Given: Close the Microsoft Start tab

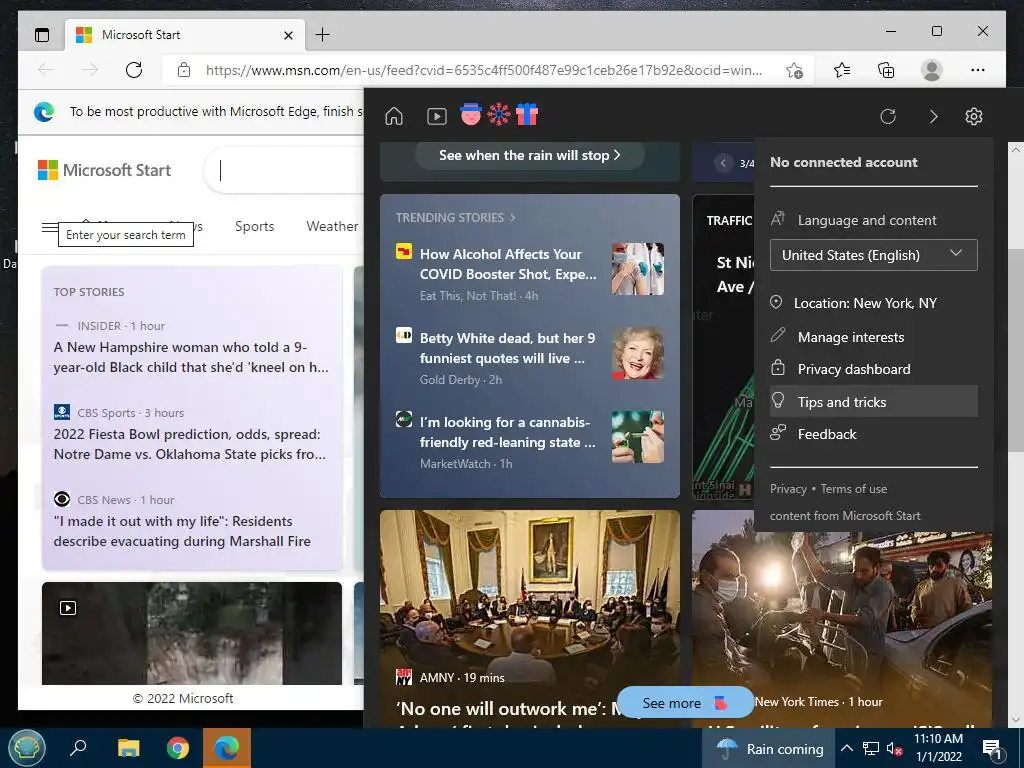Looking at the screenshot, I should coord(288,35).
